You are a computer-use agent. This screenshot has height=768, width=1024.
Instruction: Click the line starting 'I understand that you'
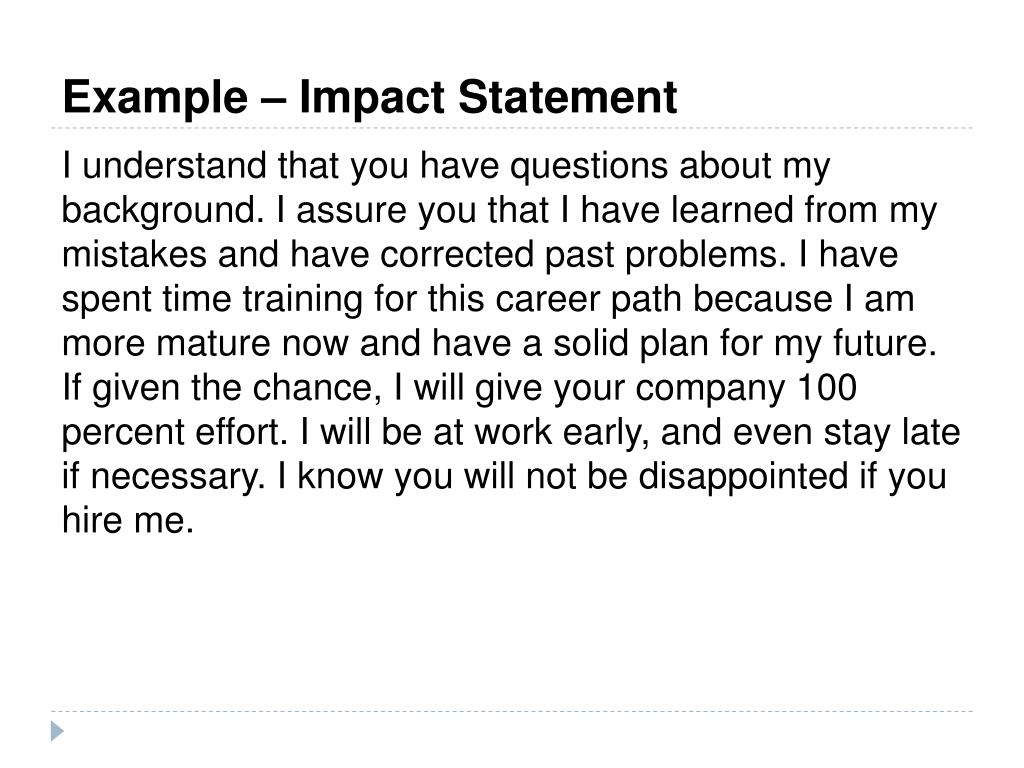pyautogui.click(x=446, y=166)
